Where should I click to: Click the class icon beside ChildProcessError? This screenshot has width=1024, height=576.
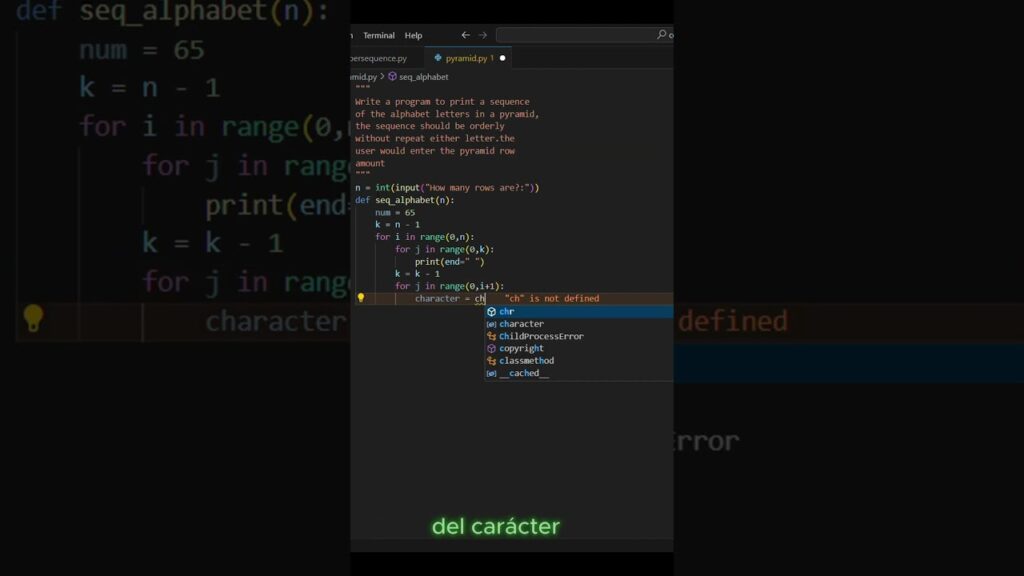(491, 336)
